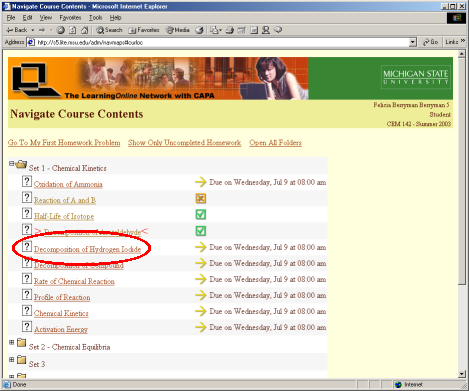
Task: Open the Help menu
Action: pos(115,18)
